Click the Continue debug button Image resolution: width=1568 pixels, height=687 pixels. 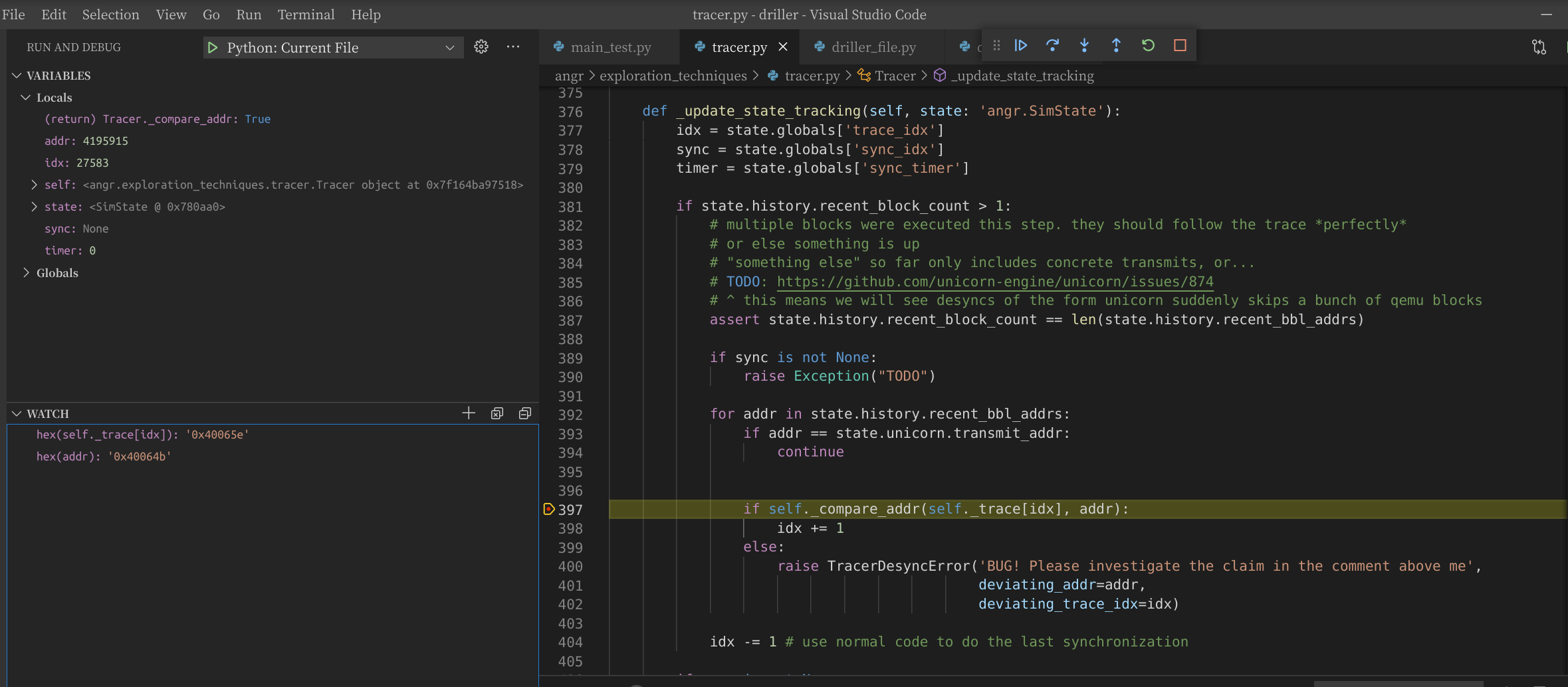[1021, 46]
